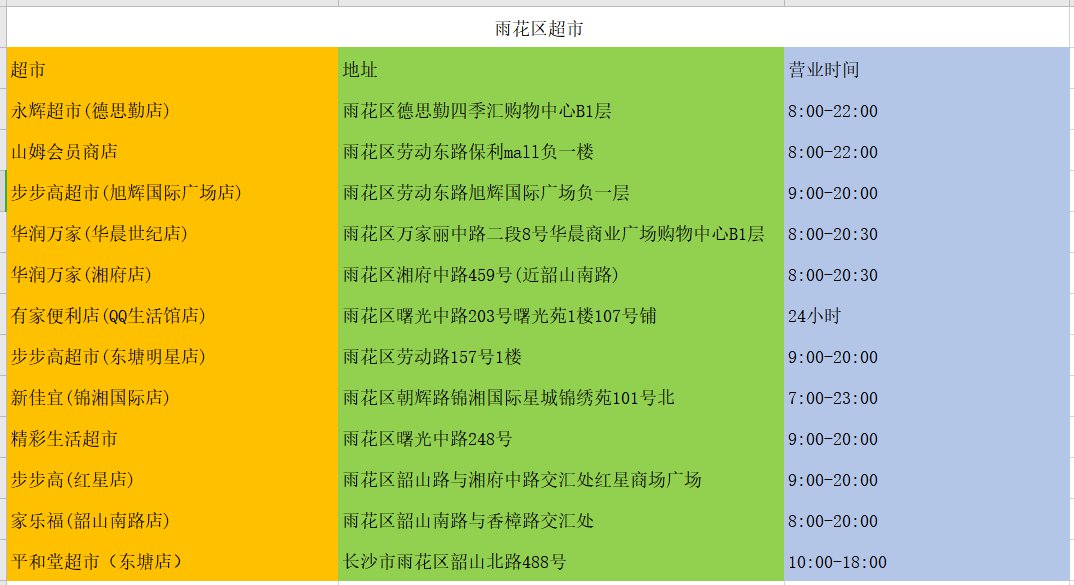This screenshot has width=1074, height=585.
Task: Click hours cell in 山姆会员商店 row
Action: coord(927,151)
